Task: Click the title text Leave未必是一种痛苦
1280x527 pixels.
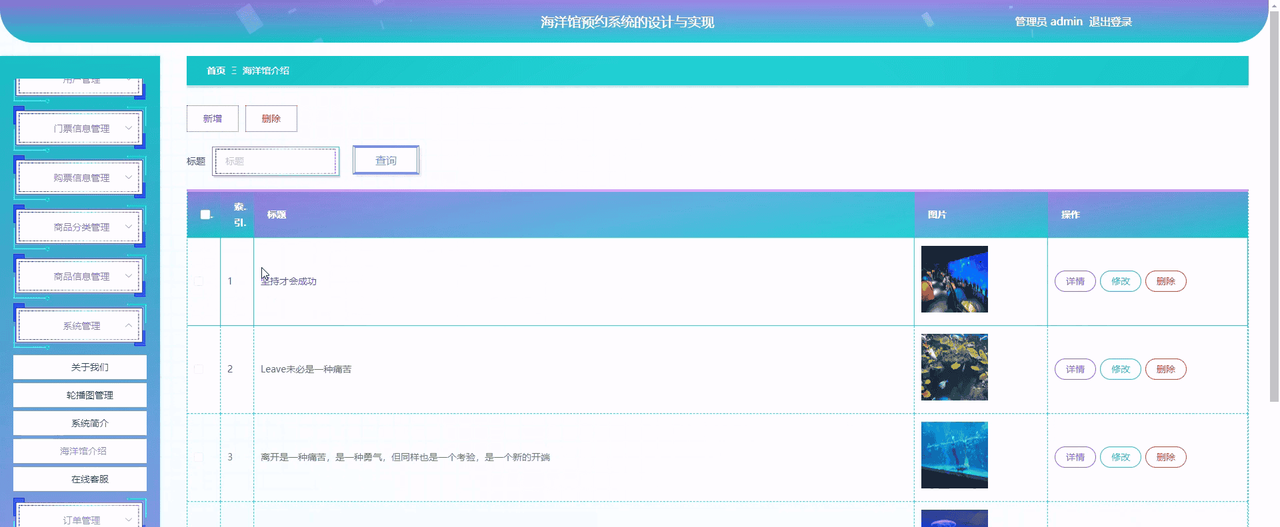Action: coord(306,370)
